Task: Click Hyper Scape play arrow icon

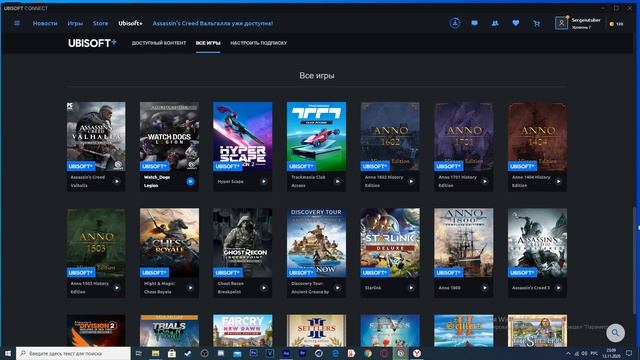Action: point(264,182)
